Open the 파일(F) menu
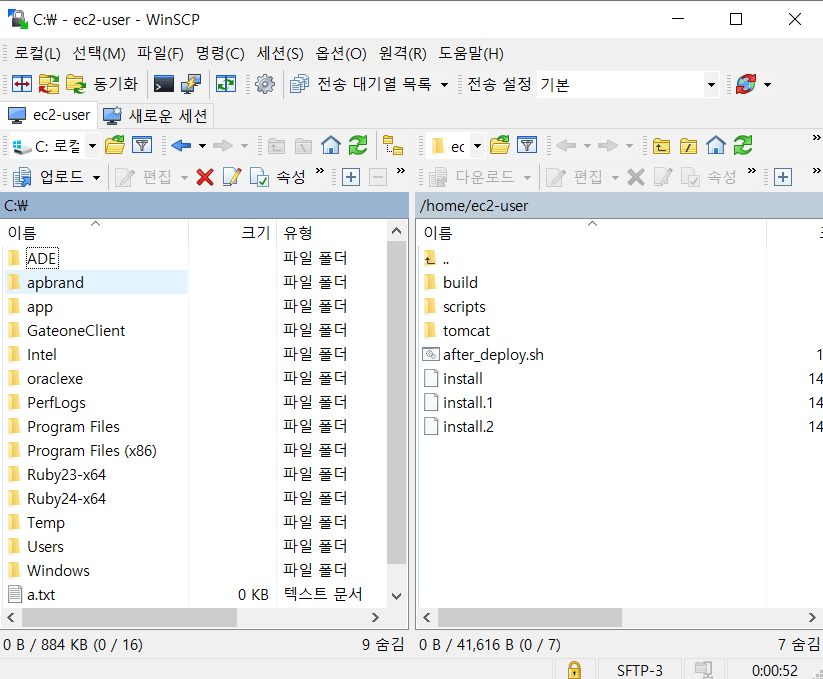The height and width of the screenshot is (679, 823). 160,53
